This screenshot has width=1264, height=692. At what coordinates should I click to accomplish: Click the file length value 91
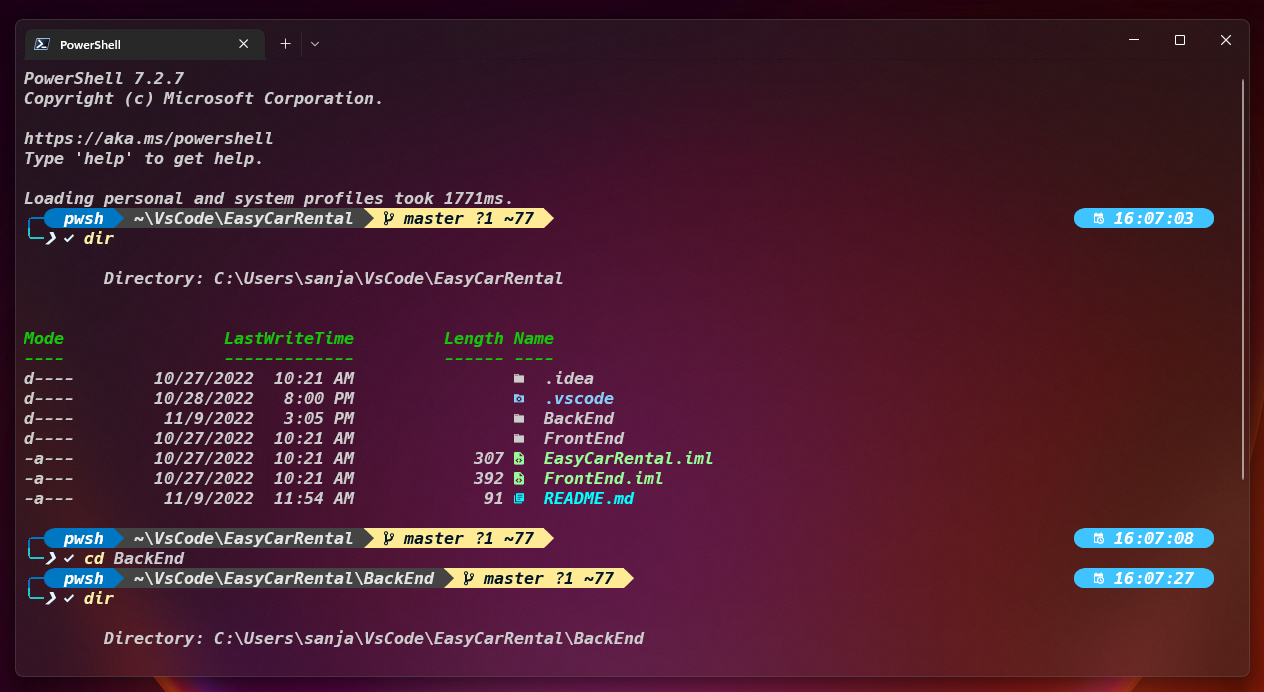pos(494,498)
